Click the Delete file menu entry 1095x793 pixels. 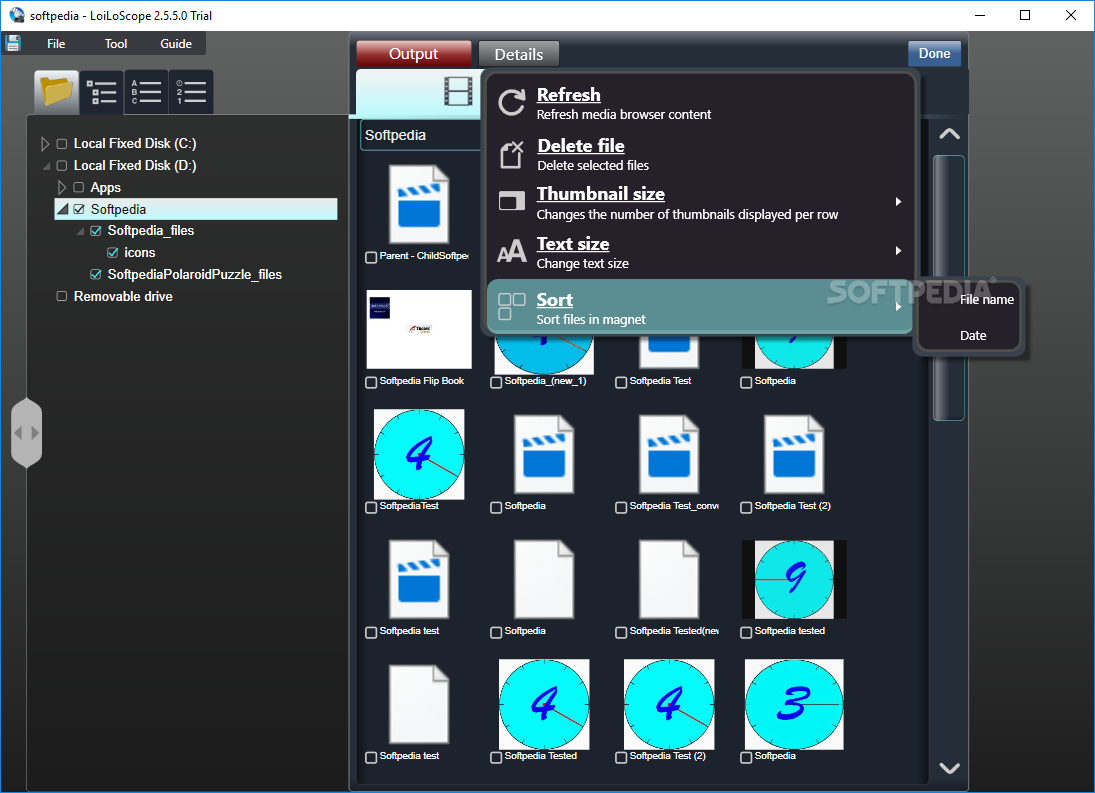coord(700,154)
